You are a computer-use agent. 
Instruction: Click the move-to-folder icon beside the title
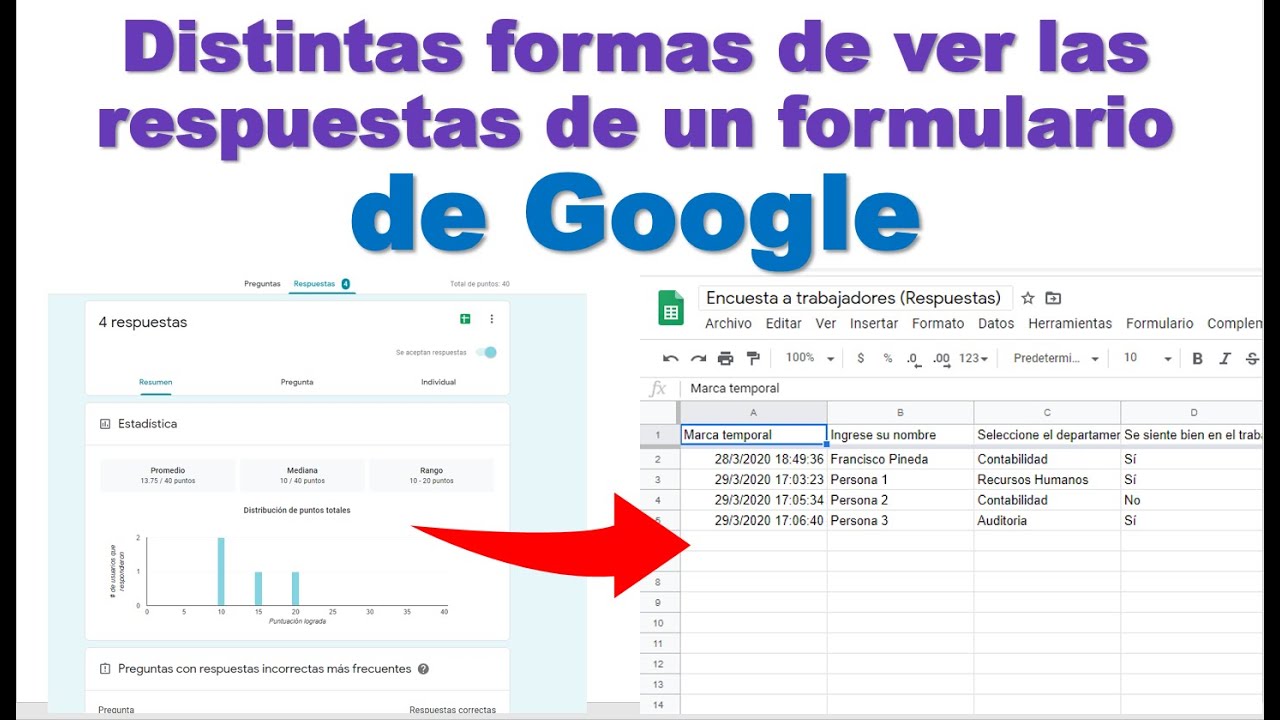pos(1053,298)
